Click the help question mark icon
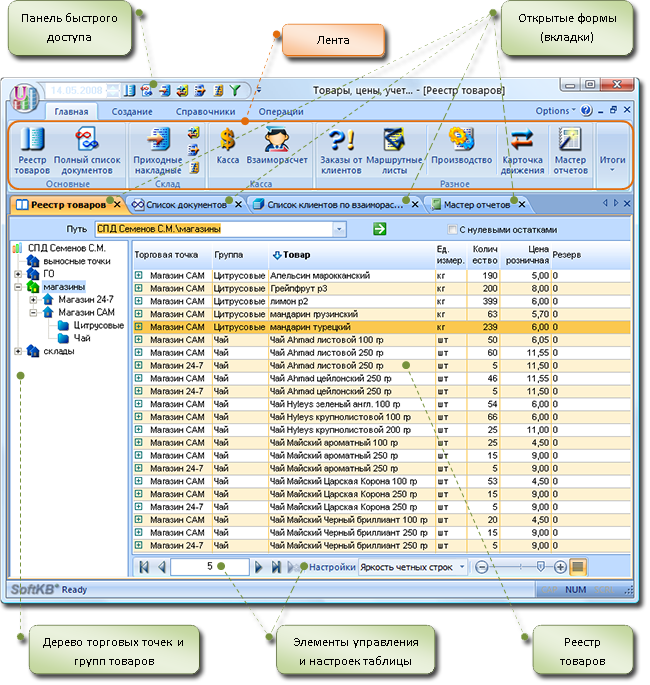 [x=587, y=111]
